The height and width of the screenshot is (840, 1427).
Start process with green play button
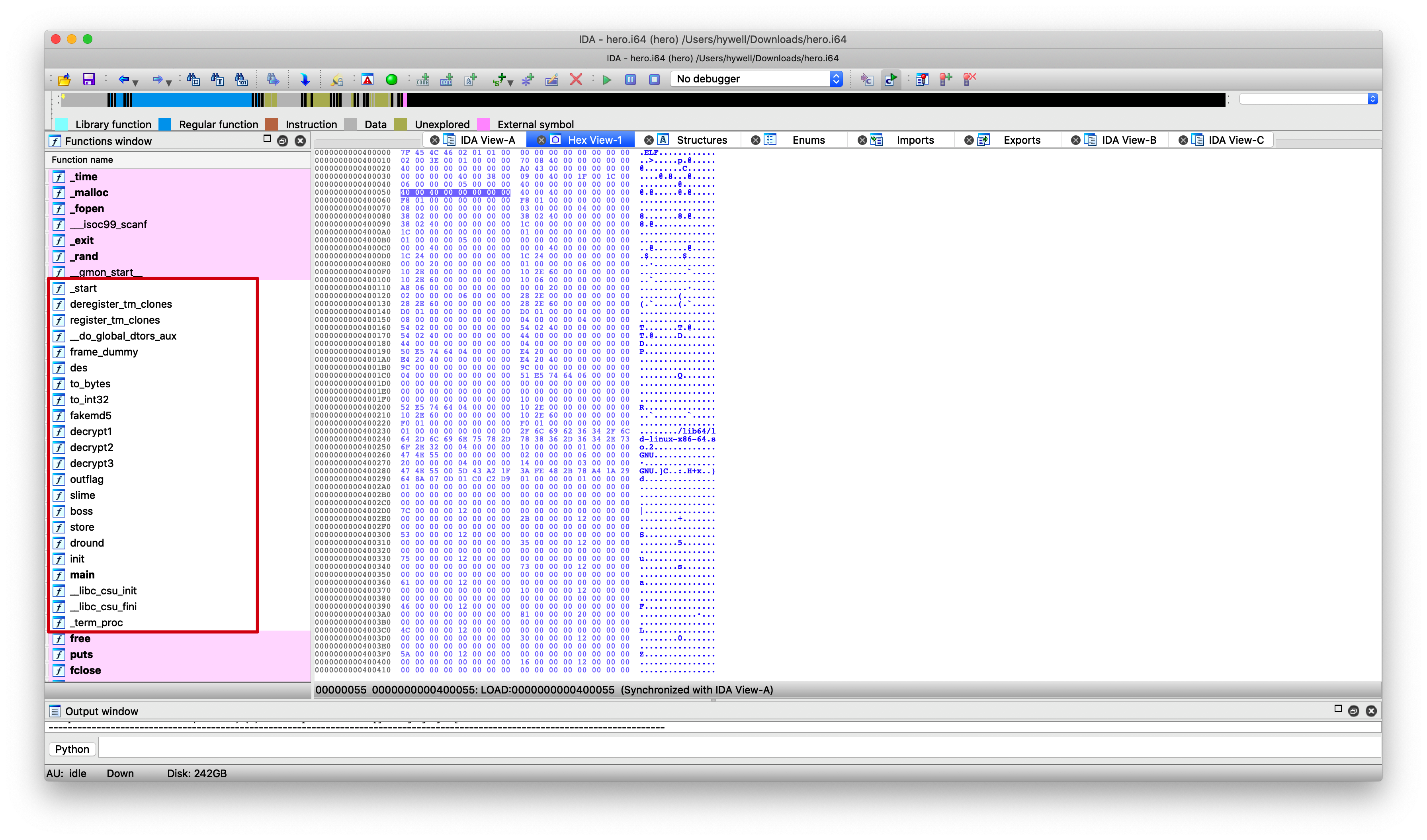[607, 80]
